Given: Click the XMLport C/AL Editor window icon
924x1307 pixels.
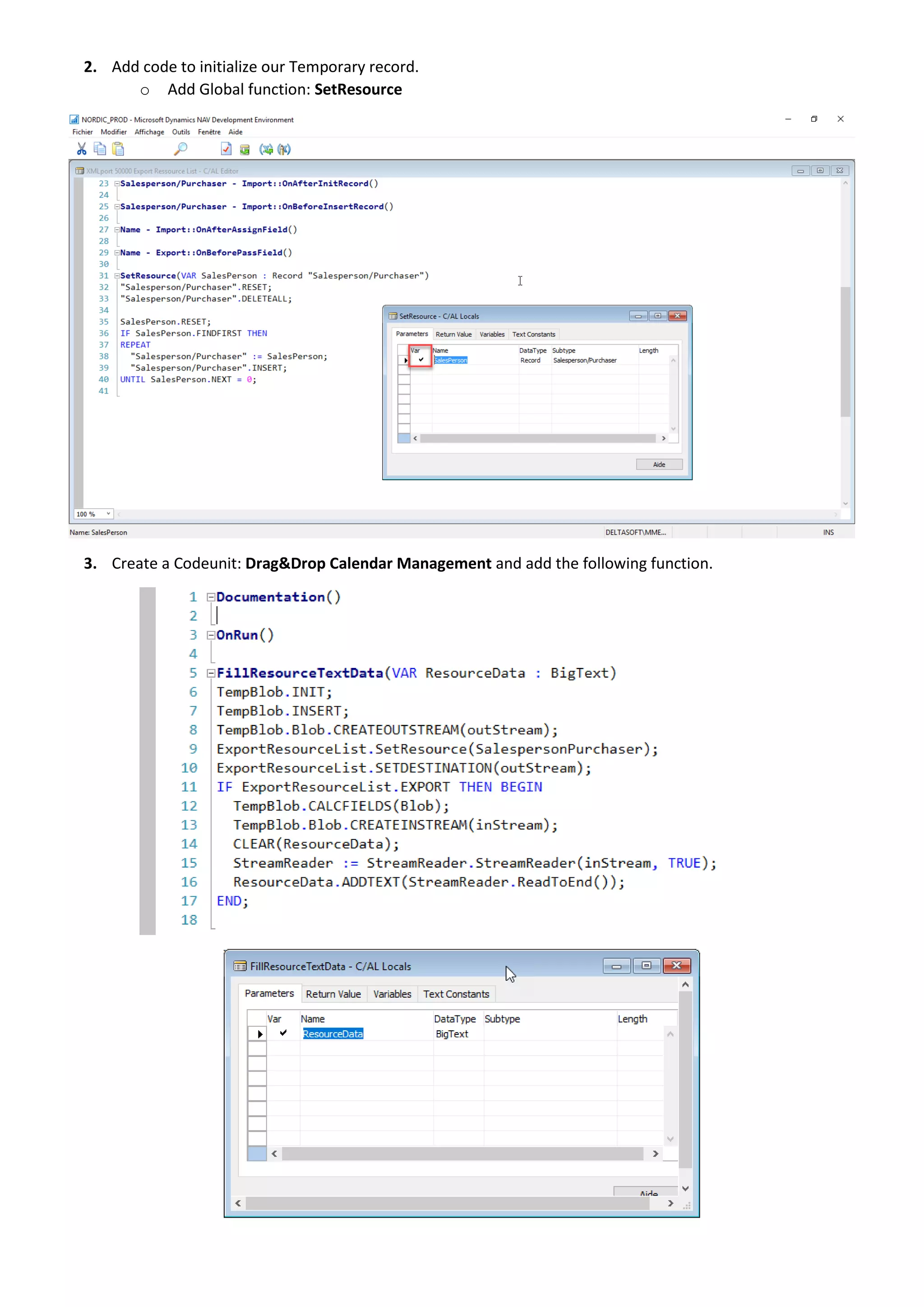Looking at the screenshot, I should pyautogui.click(x=80, y=171).
